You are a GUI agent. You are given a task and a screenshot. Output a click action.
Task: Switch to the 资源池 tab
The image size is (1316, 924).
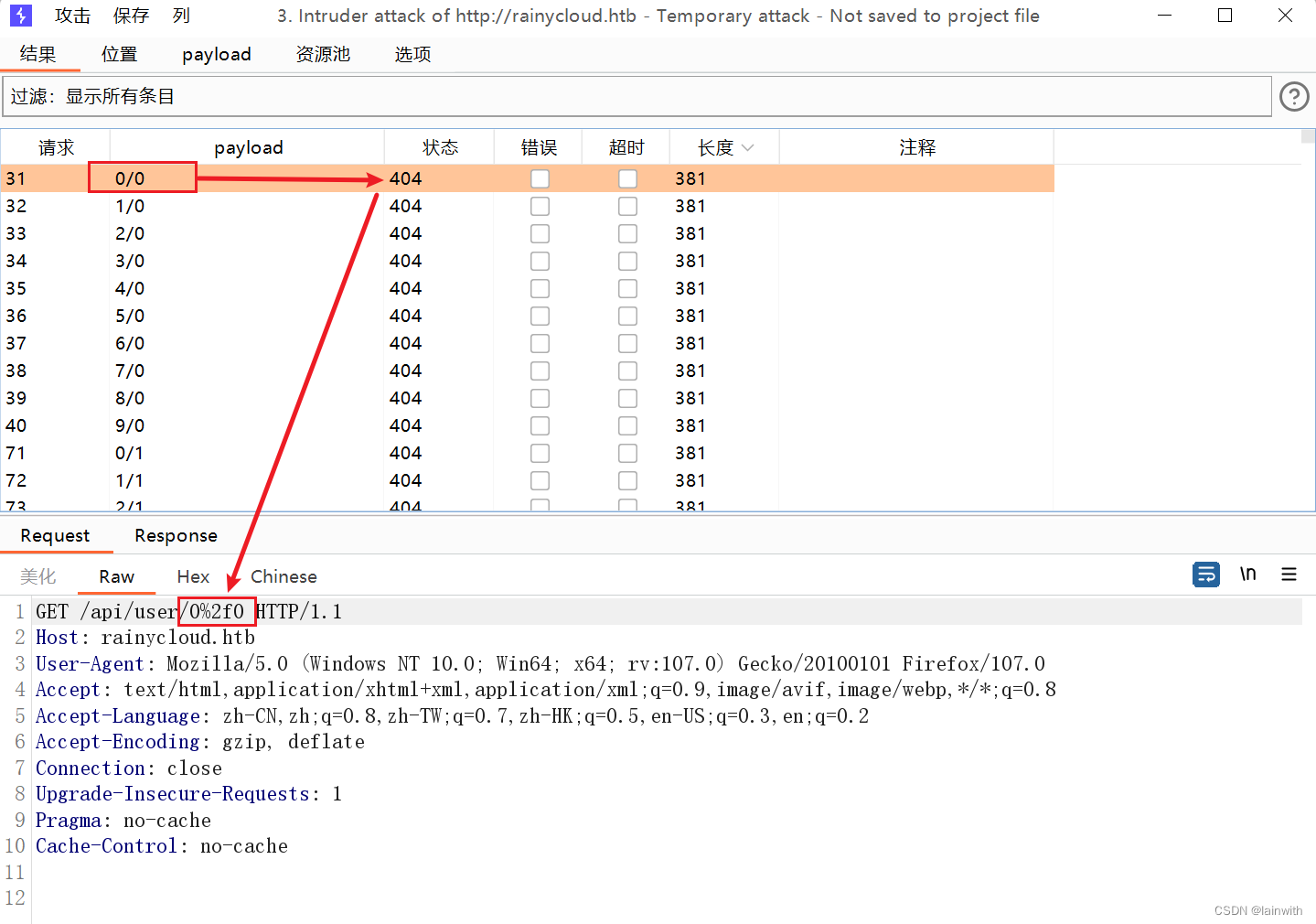tap(323, 54)
